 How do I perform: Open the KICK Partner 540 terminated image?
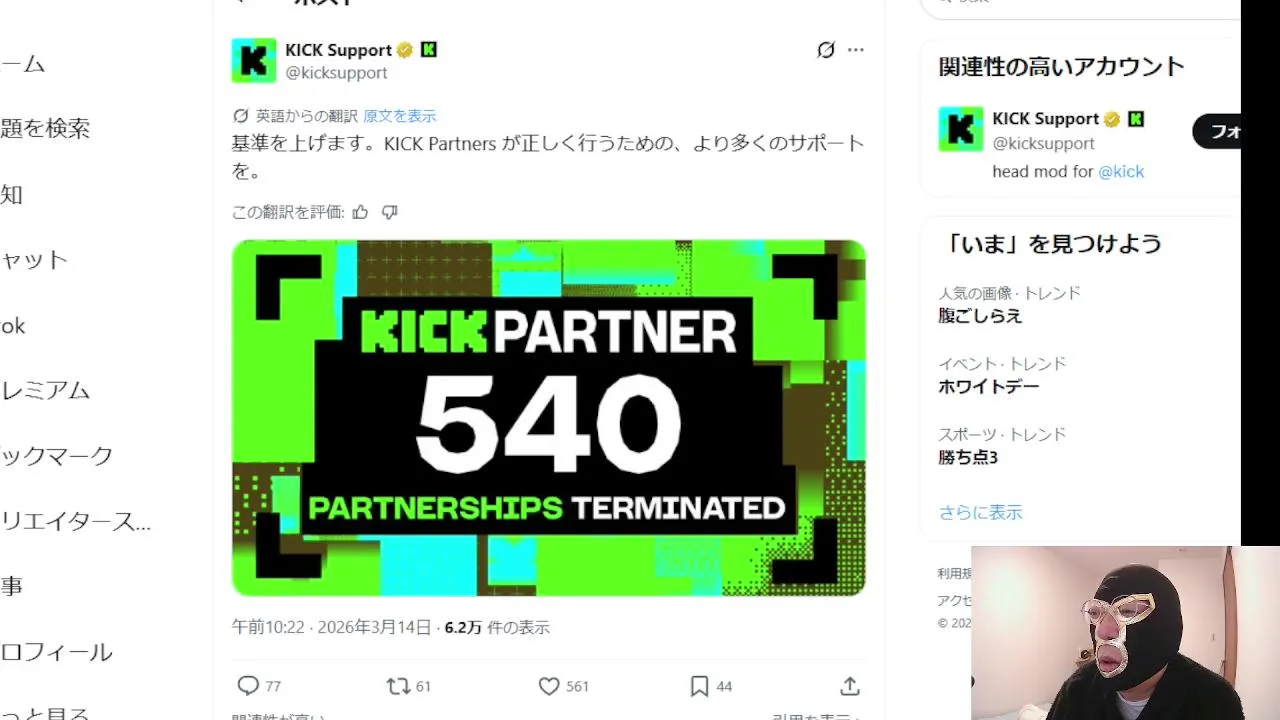[549, 418]
